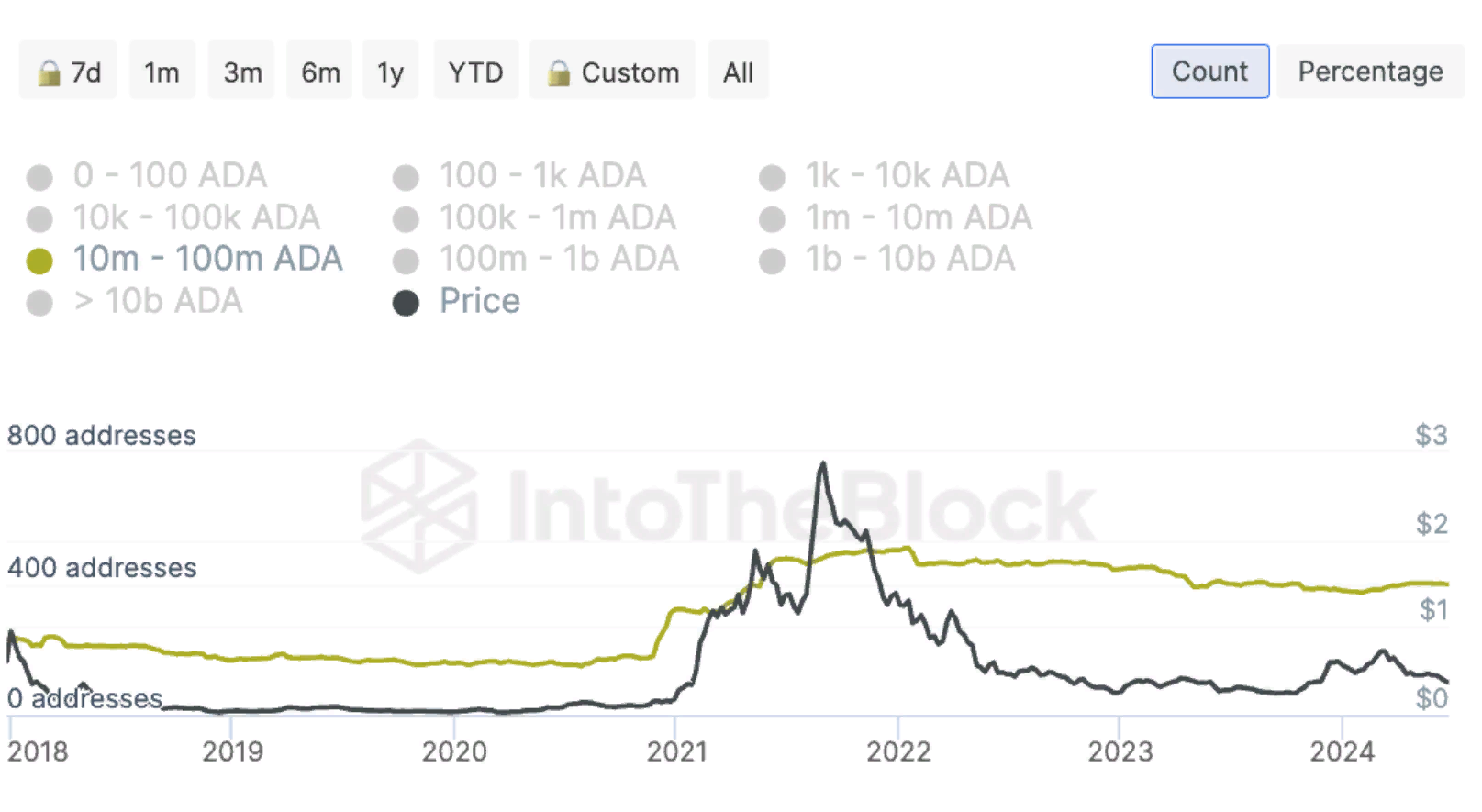Toggle the 1m - 10m ADA series
The height and width of the screenshot is (812, 1482).
click(x=918, y=217)
